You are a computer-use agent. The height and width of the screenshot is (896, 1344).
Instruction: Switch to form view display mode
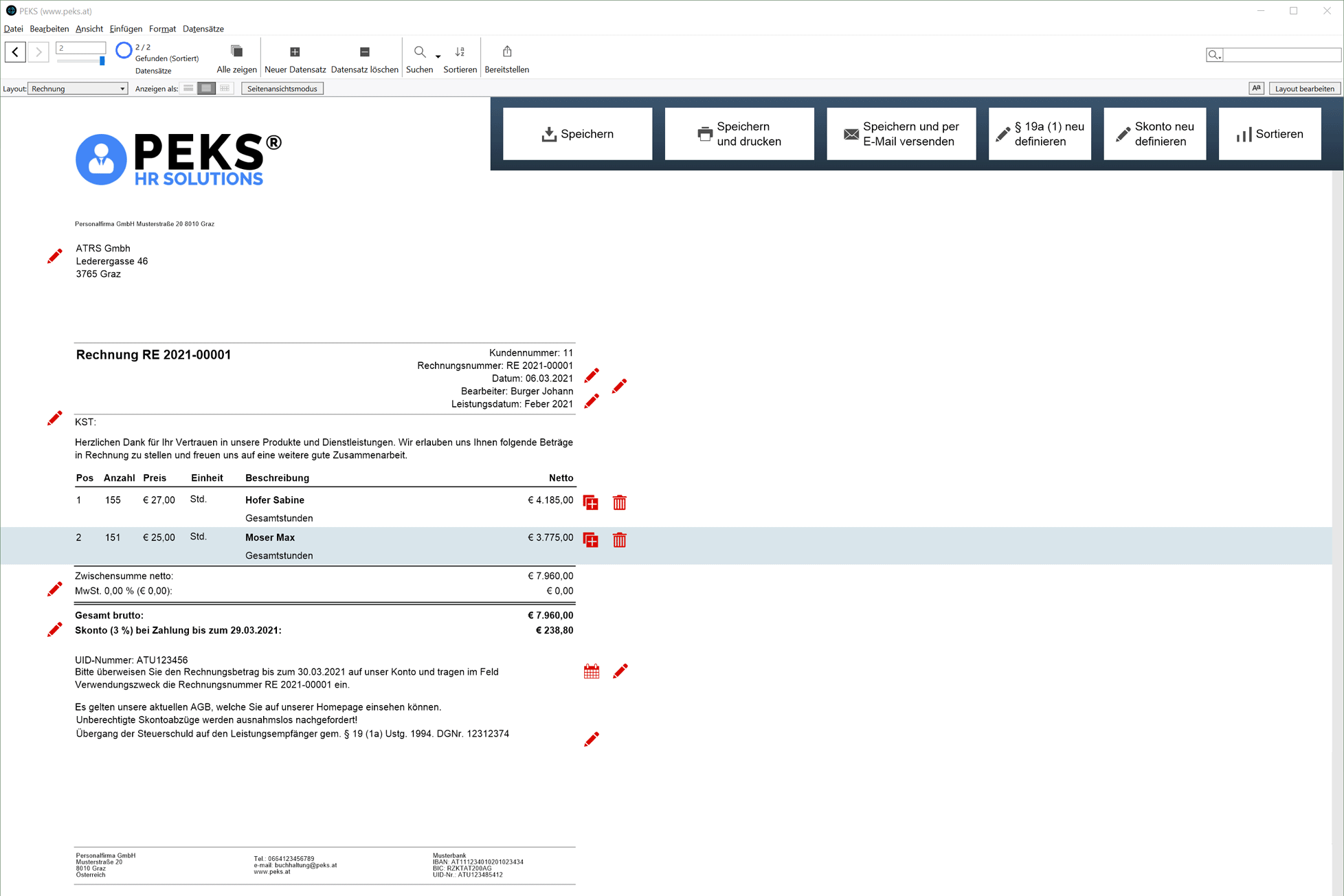pos(188,89)
